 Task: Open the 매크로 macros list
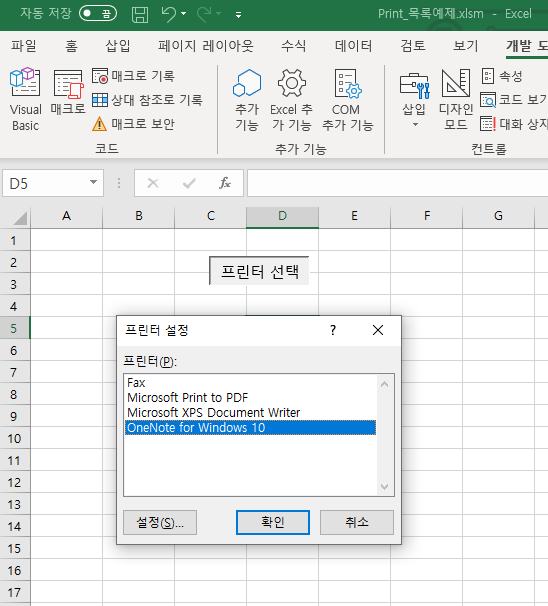68,93
